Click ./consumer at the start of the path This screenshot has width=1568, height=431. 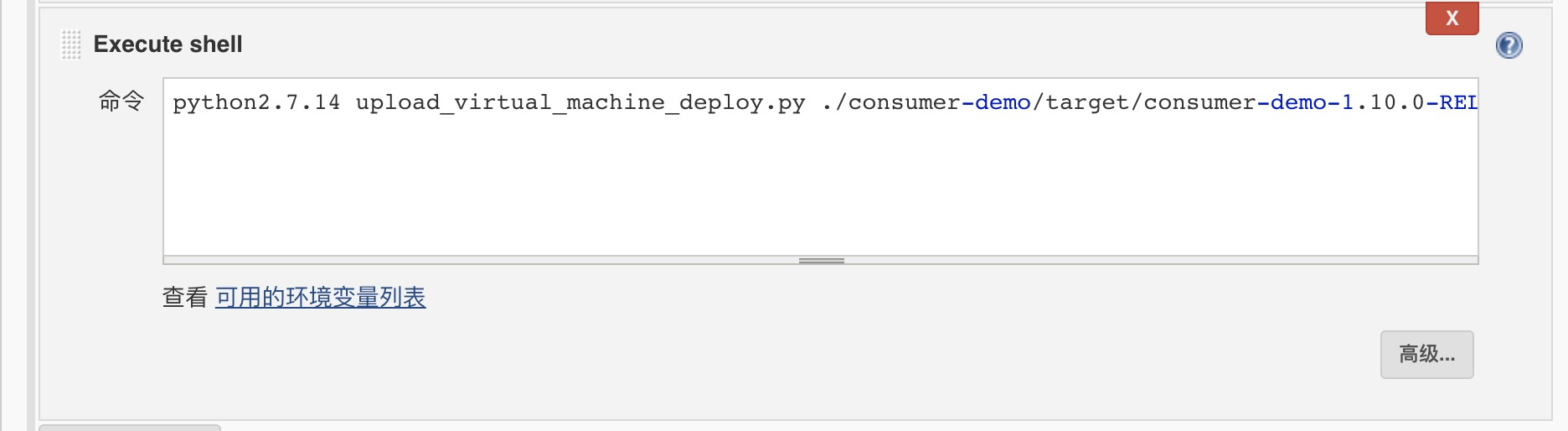coord(890,103)
